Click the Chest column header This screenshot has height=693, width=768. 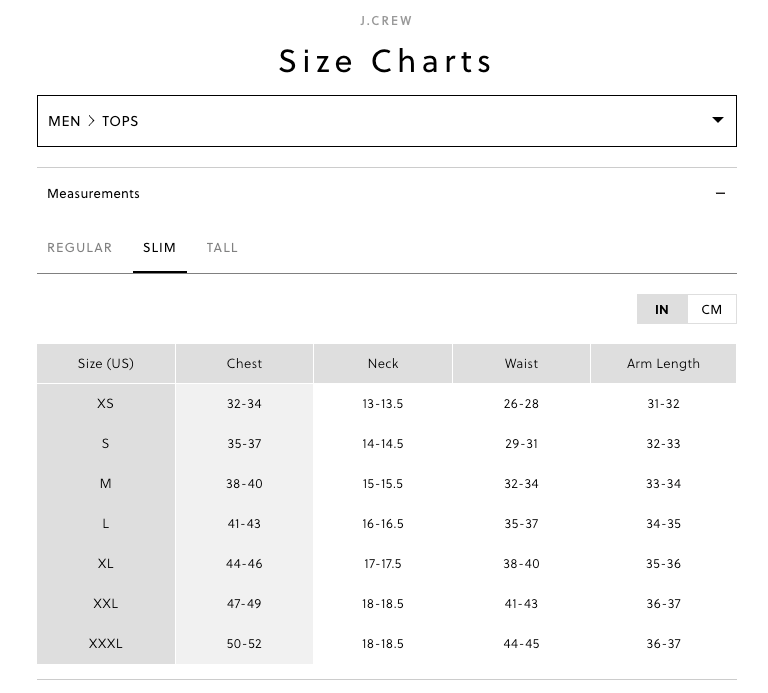tap(244, 363)
